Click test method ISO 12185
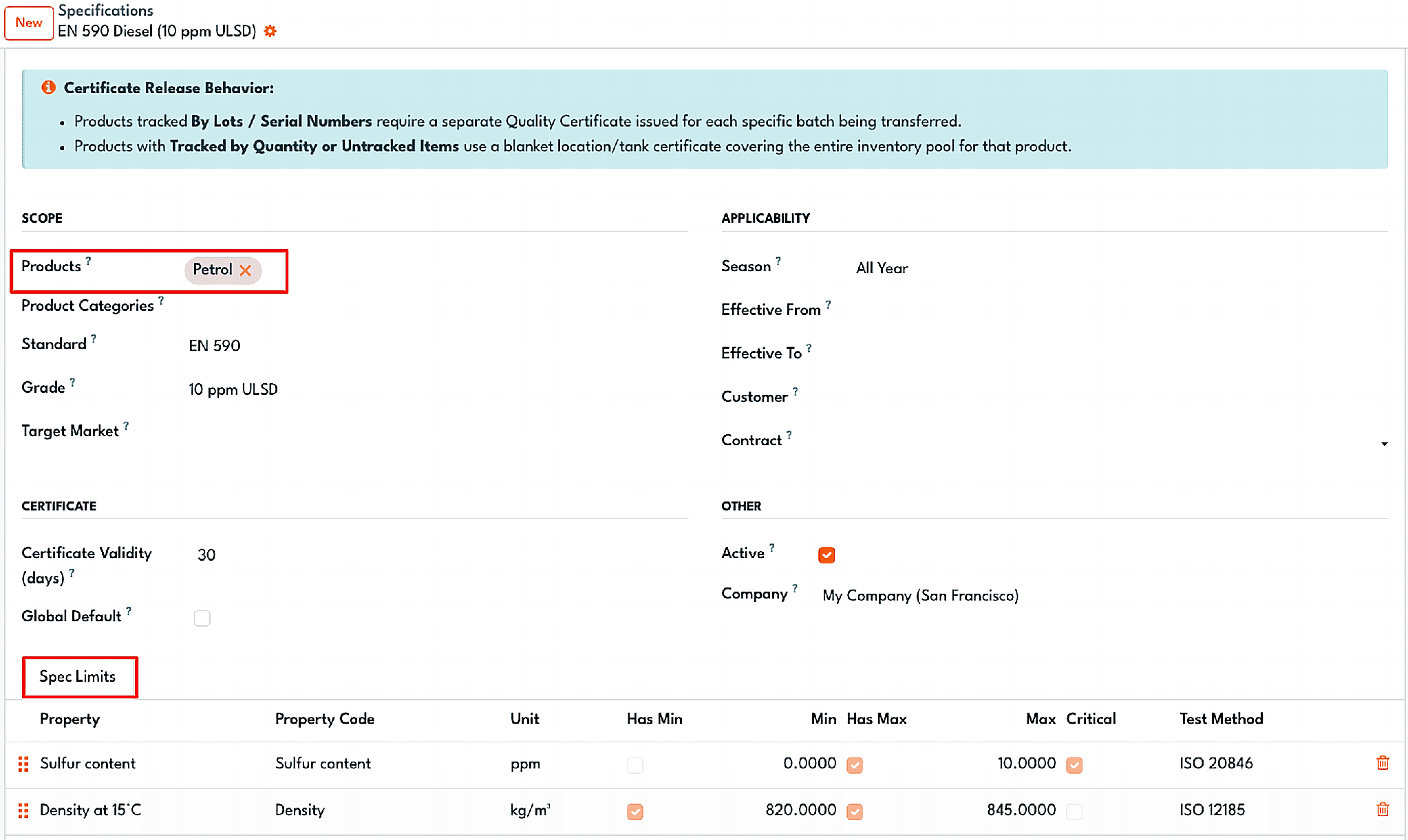Image resolution: width=1408 pixels, height=840 pixels. [1212, 810]
